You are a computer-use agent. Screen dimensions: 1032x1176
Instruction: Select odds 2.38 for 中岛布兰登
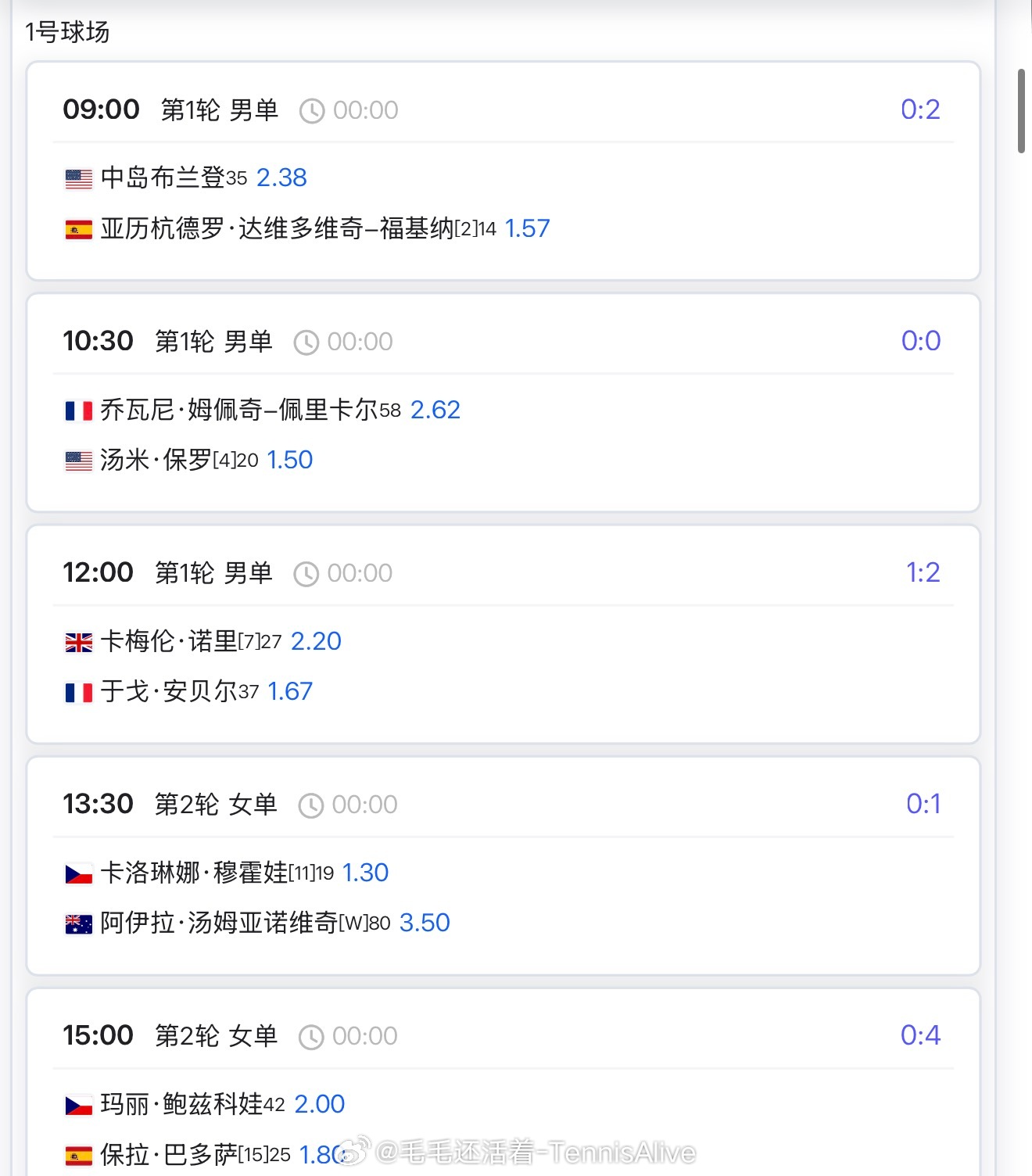coord(281,177)
